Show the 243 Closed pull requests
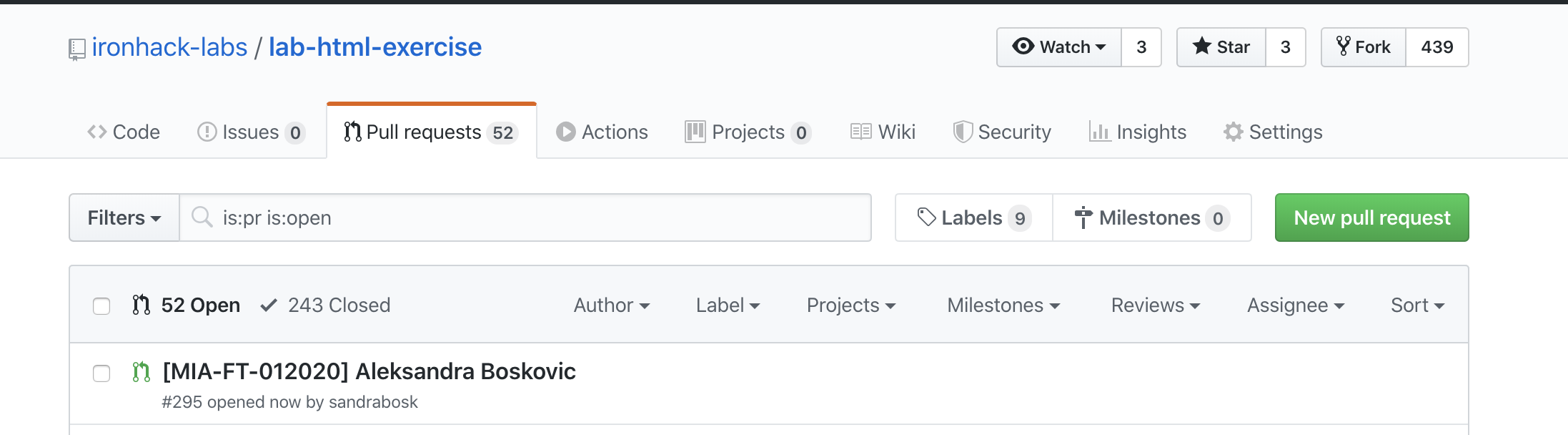This screenshot has height=435, width=1568. (x=326, y=306)
